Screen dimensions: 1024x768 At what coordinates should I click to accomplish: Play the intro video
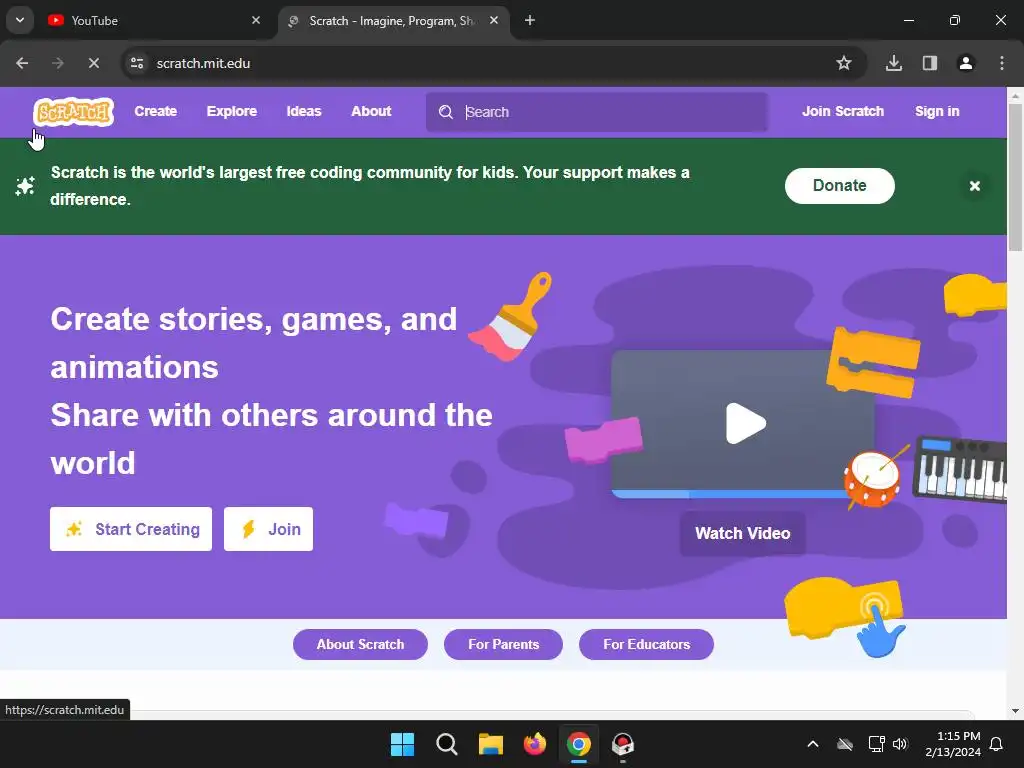(745, 424)
